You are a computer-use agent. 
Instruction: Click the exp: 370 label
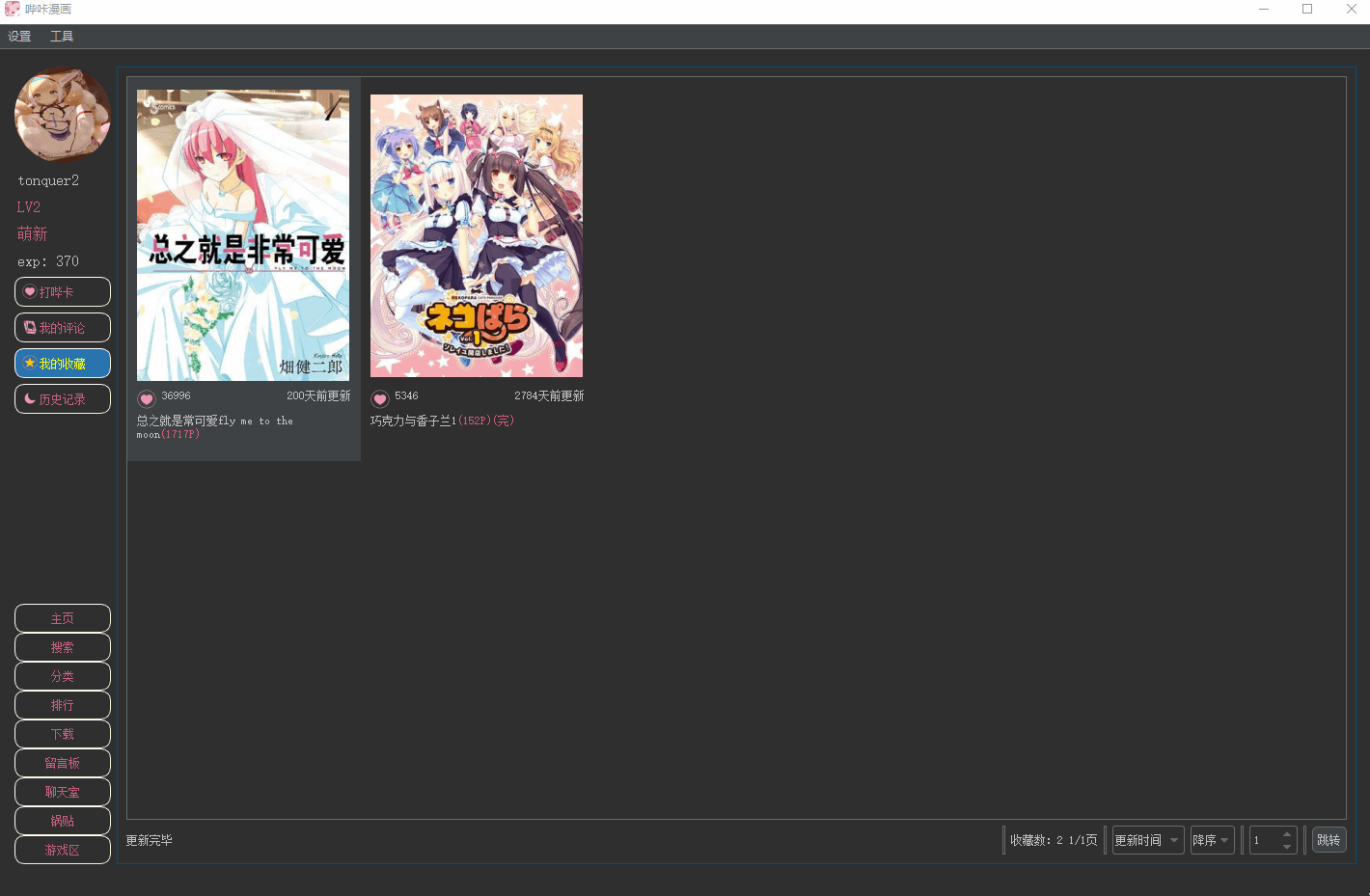48,261
